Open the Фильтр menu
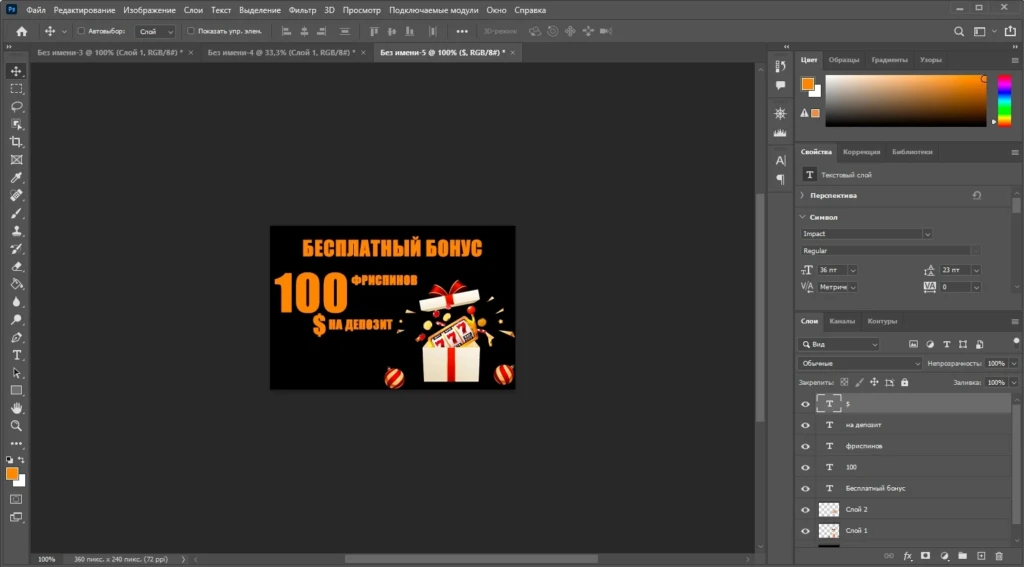Image resolution: width=1024 pixels, height=567 pixels. pyautogui.click(x=302, y=10)
